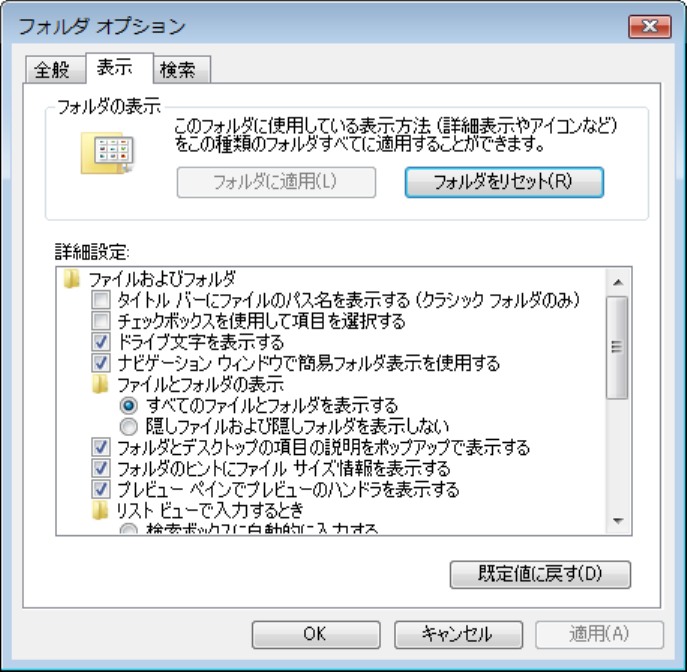Switch to the 全般 tab
This screenshot has width=687, height=672.
[54, 70]
